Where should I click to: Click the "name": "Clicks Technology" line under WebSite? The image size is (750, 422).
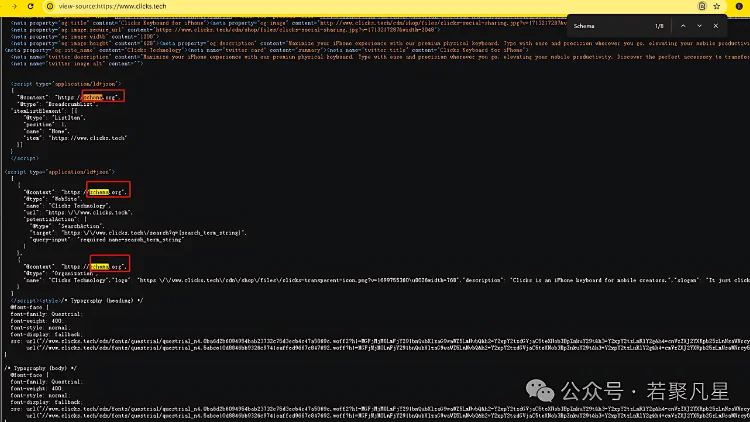tap(67, 206)
